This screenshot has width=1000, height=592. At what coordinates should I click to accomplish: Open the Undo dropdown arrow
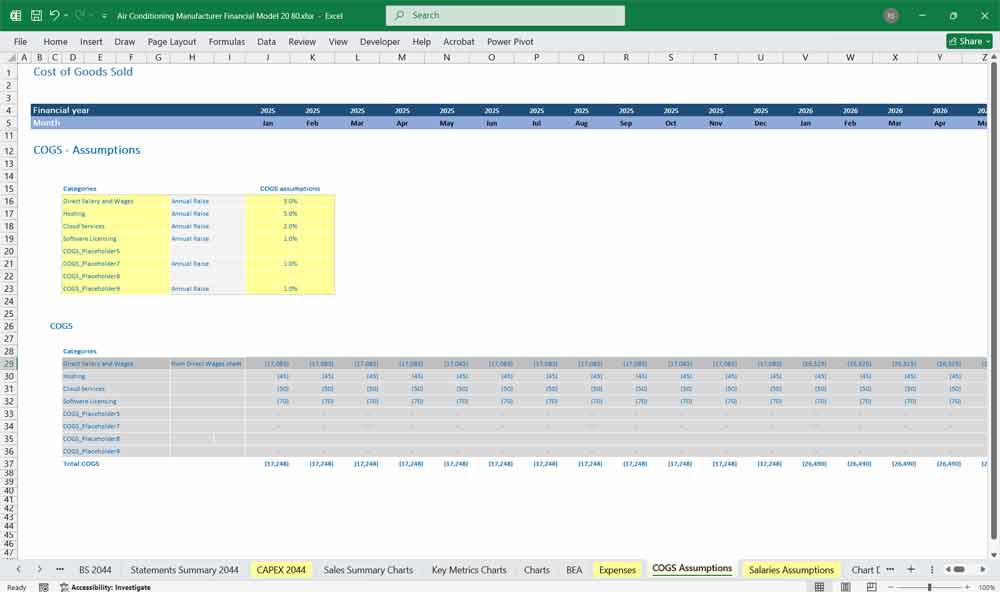point(65,15)
